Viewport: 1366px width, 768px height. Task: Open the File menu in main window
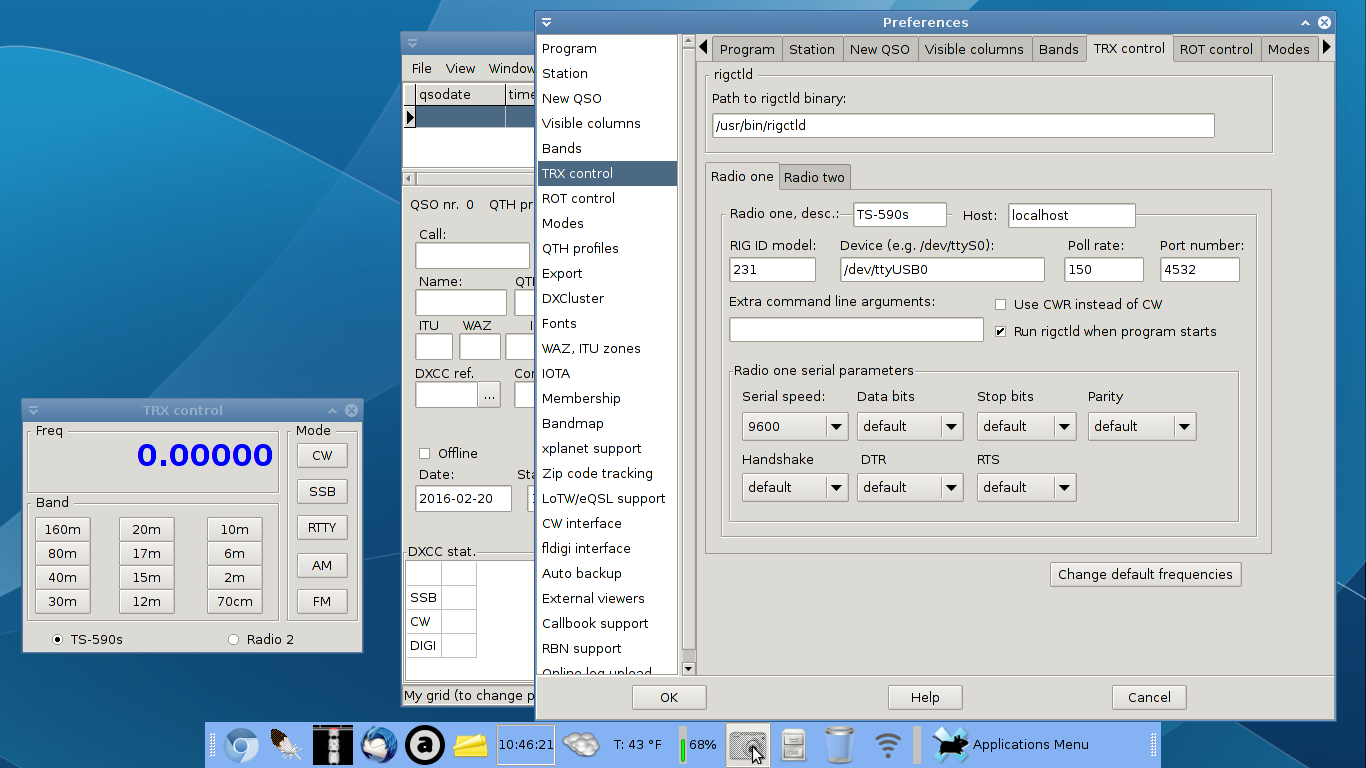click(422, 69)
